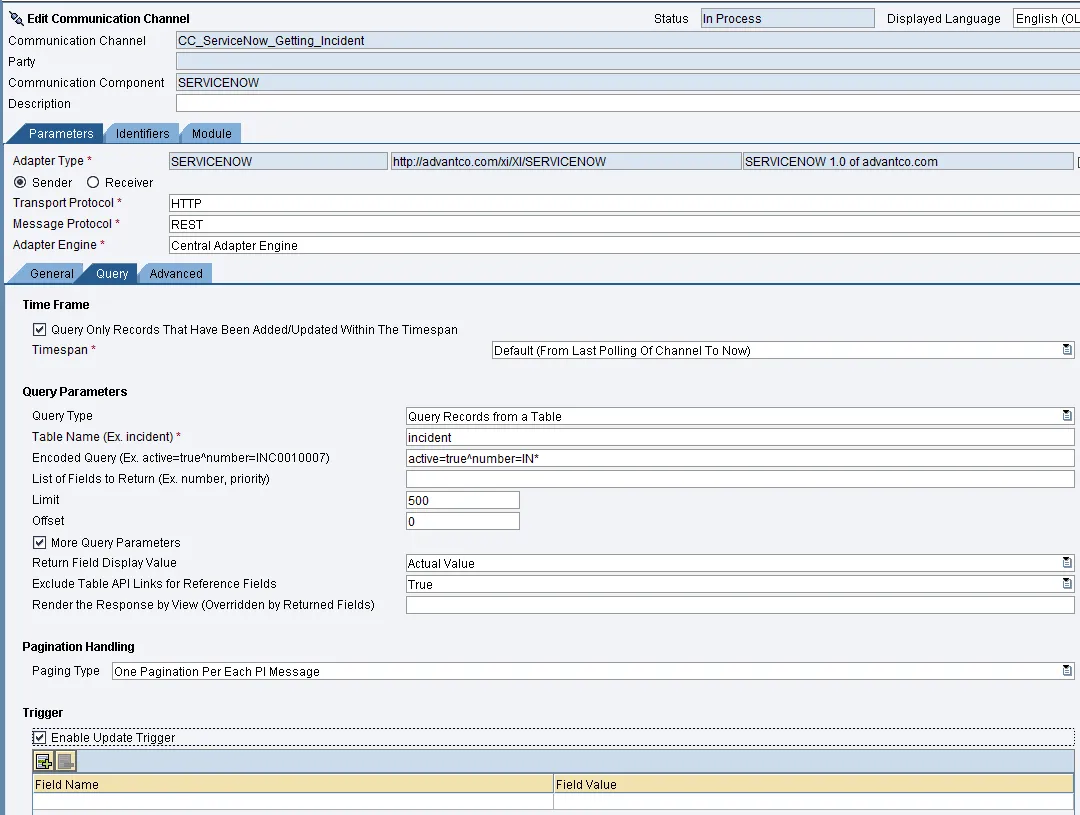Toggle the More Query Parameters checkbox
The height and width of the screenshot is (815, 1080).
(x=39, y=542)
